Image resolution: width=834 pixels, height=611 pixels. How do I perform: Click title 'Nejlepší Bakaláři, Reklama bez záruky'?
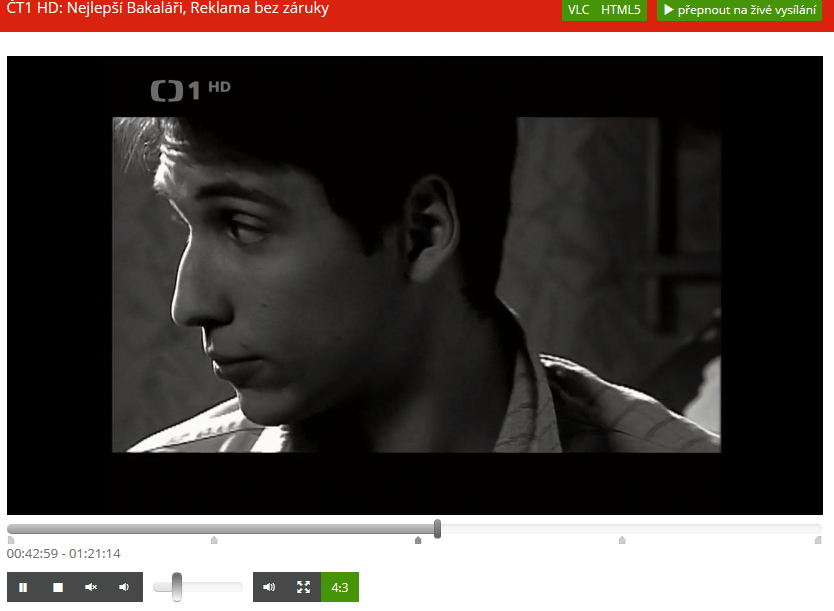pos(198,9)
